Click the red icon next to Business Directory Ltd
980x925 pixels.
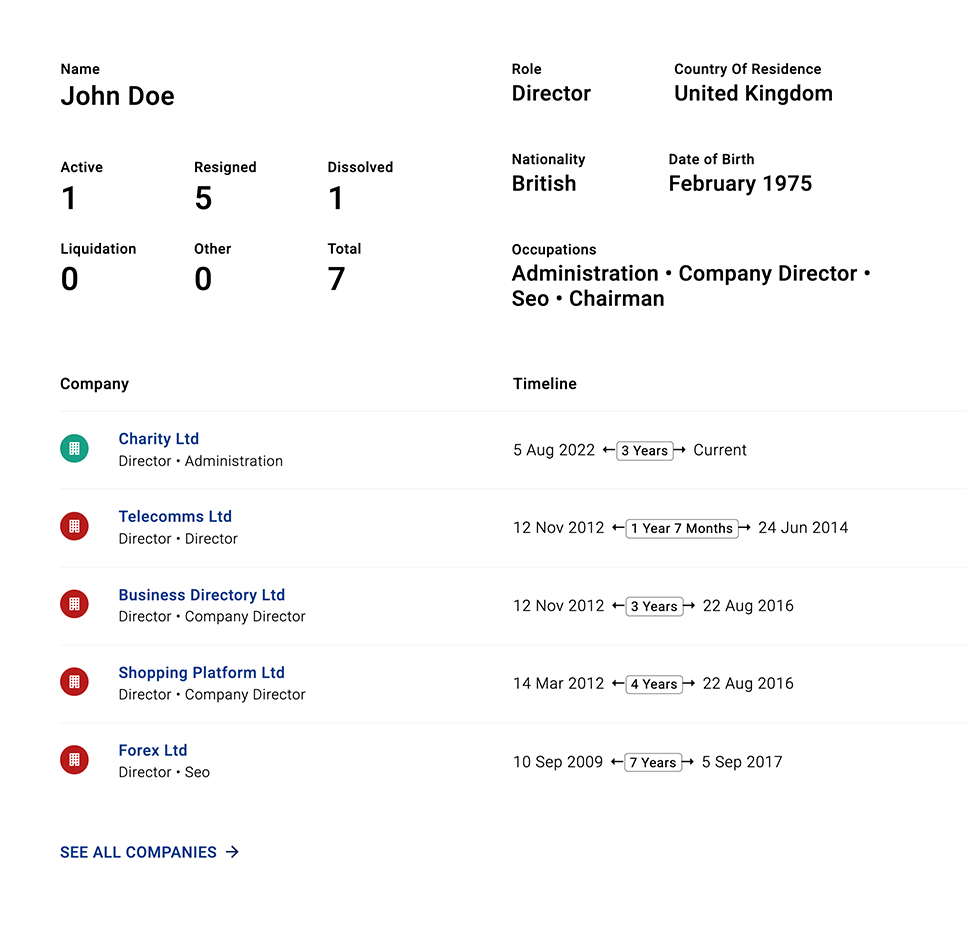coord(74,605)
